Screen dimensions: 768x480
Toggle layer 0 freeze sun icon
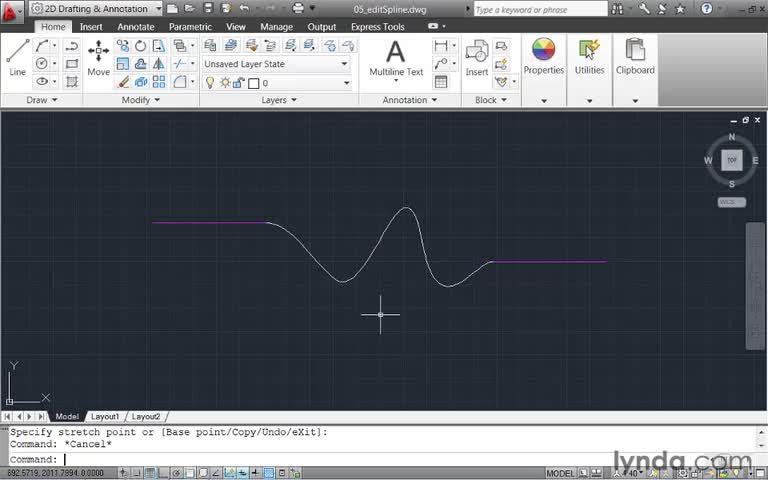pyautogui.click(x=225, y=83)
